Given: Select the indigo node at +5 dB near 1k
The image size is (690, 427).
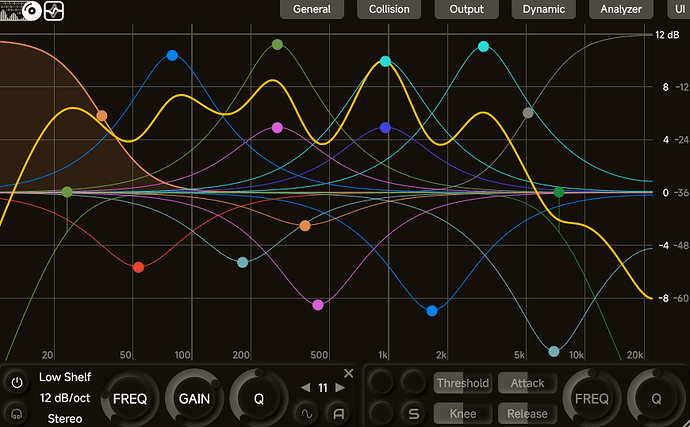Looking at the screenshot, I should (x=385, y=128).
